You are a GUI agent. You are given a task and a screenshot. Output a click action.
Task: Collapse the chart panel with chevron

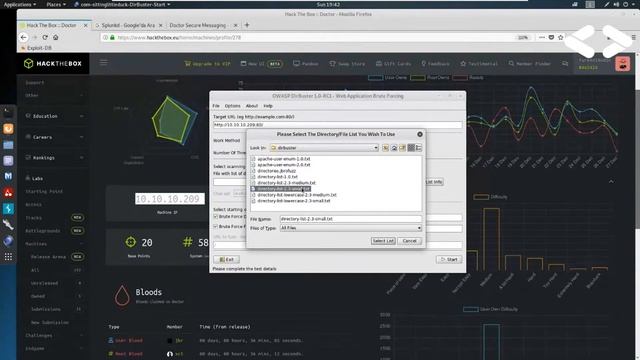(x=611, y=181)
